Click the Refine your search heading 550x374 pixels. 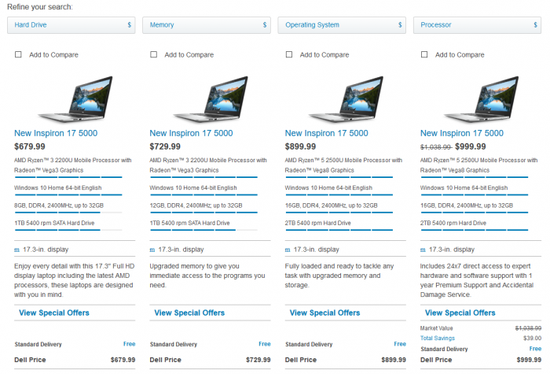[x=40, y=7]
